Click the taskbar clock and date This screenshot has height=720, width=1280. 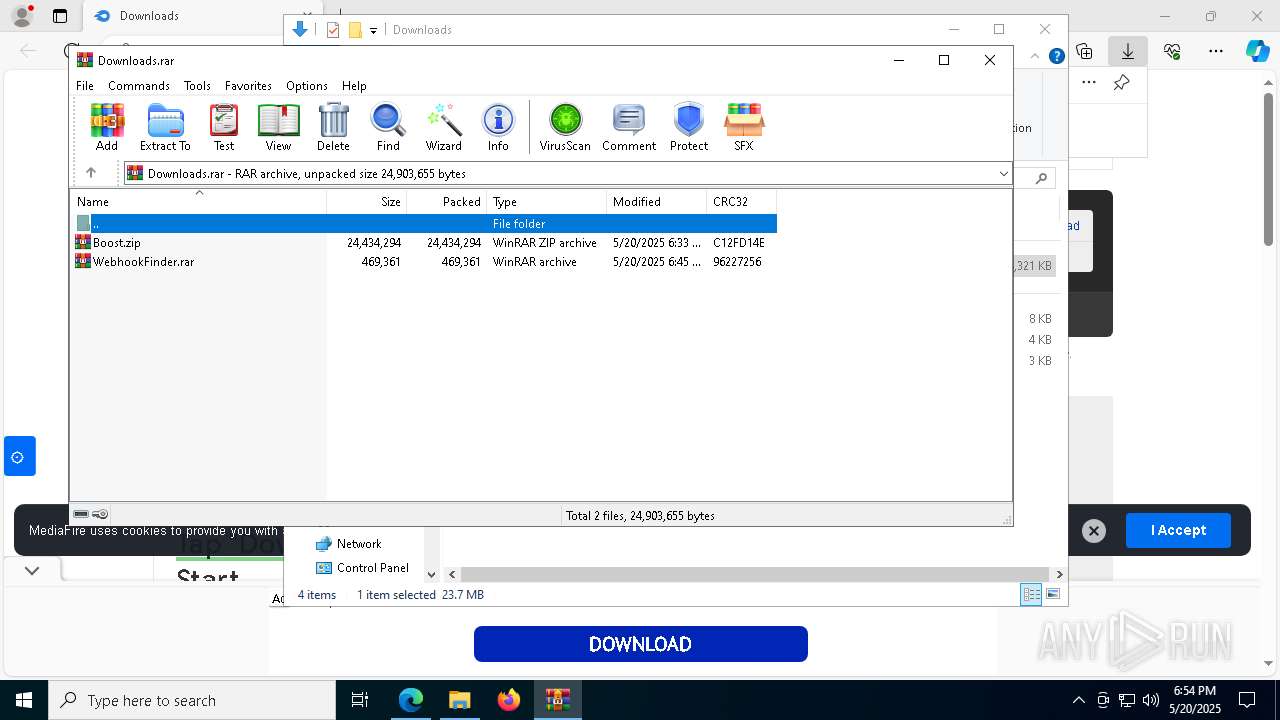[1195, 700]
